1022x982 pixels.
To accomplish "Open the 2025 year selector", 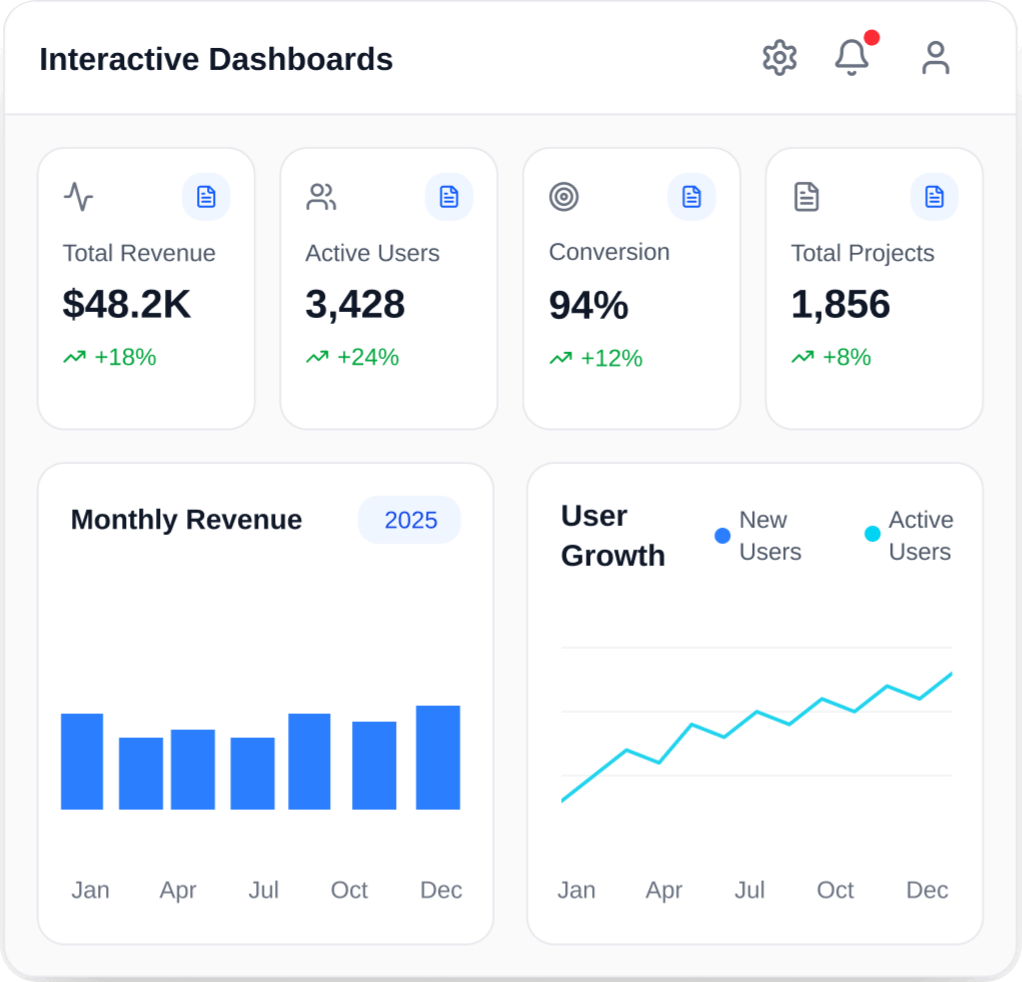I will tap(410, 520).
